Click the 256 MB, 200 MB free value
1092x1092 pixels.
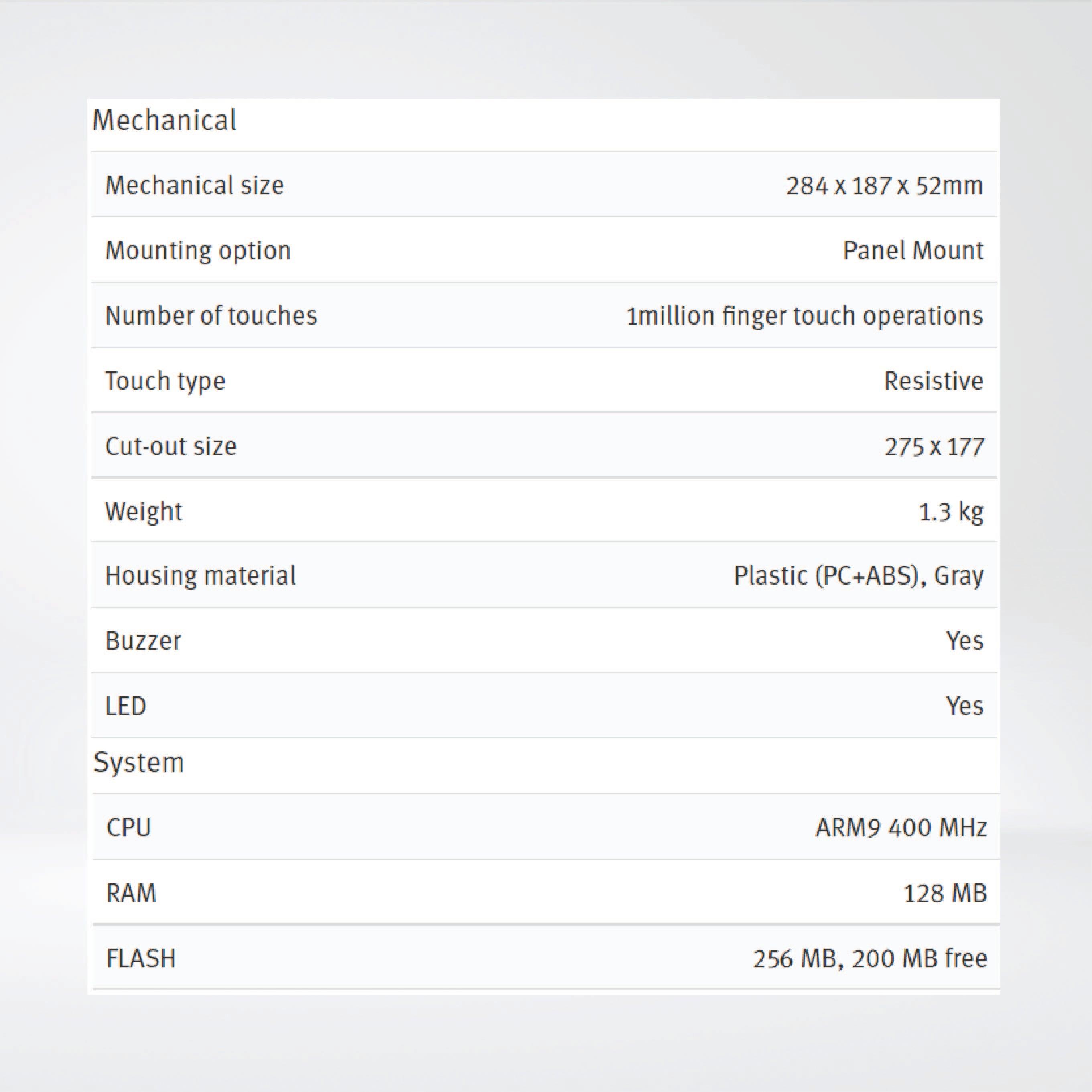tap(870, 958)
